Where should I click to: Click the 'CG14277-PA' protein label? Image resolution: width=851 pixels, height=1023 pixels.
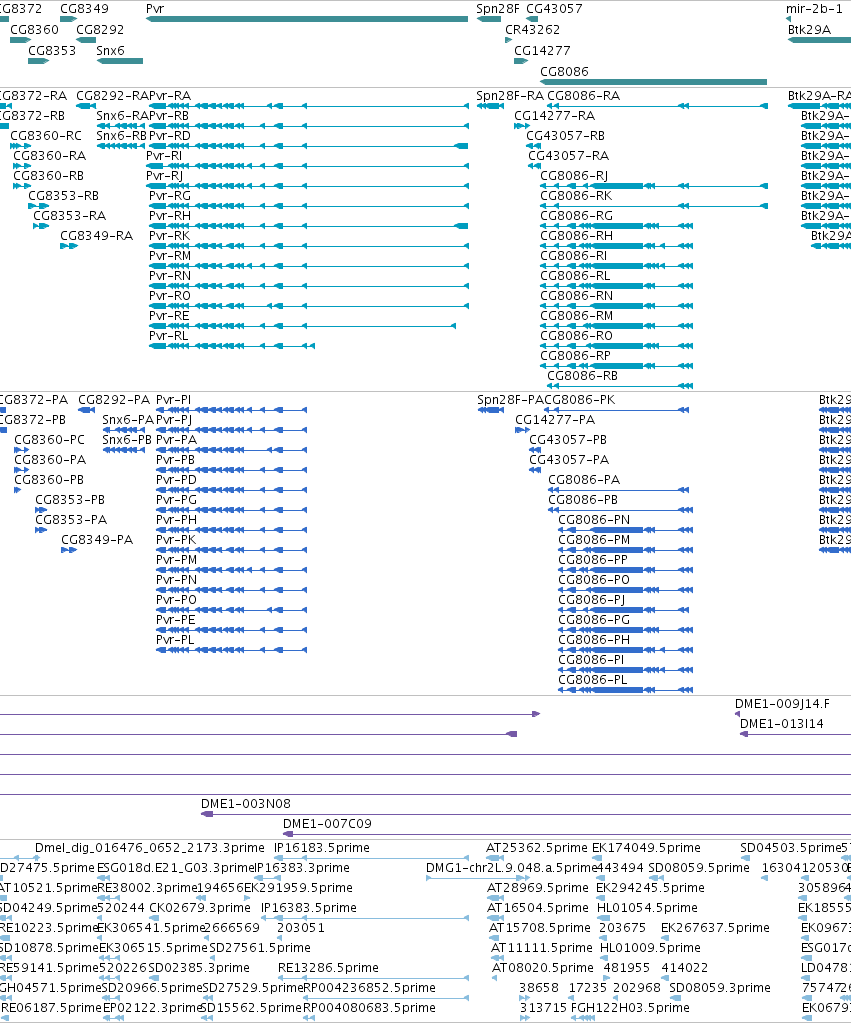[555, 419]
